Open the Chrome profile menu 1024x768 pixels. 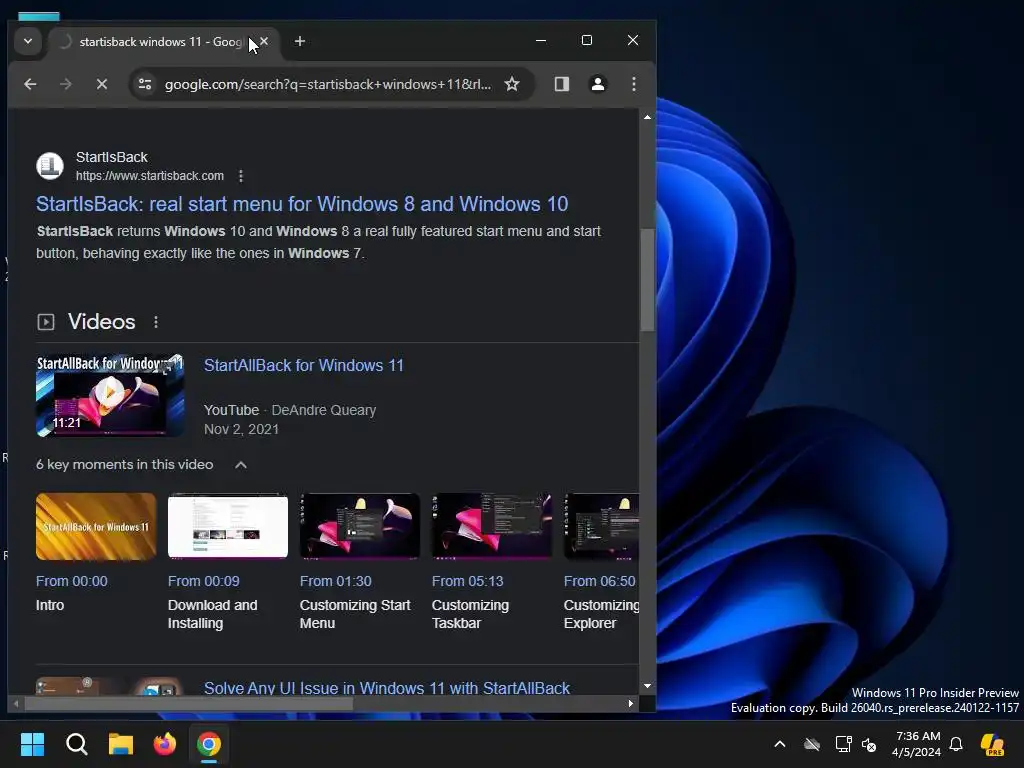[598, 84]
